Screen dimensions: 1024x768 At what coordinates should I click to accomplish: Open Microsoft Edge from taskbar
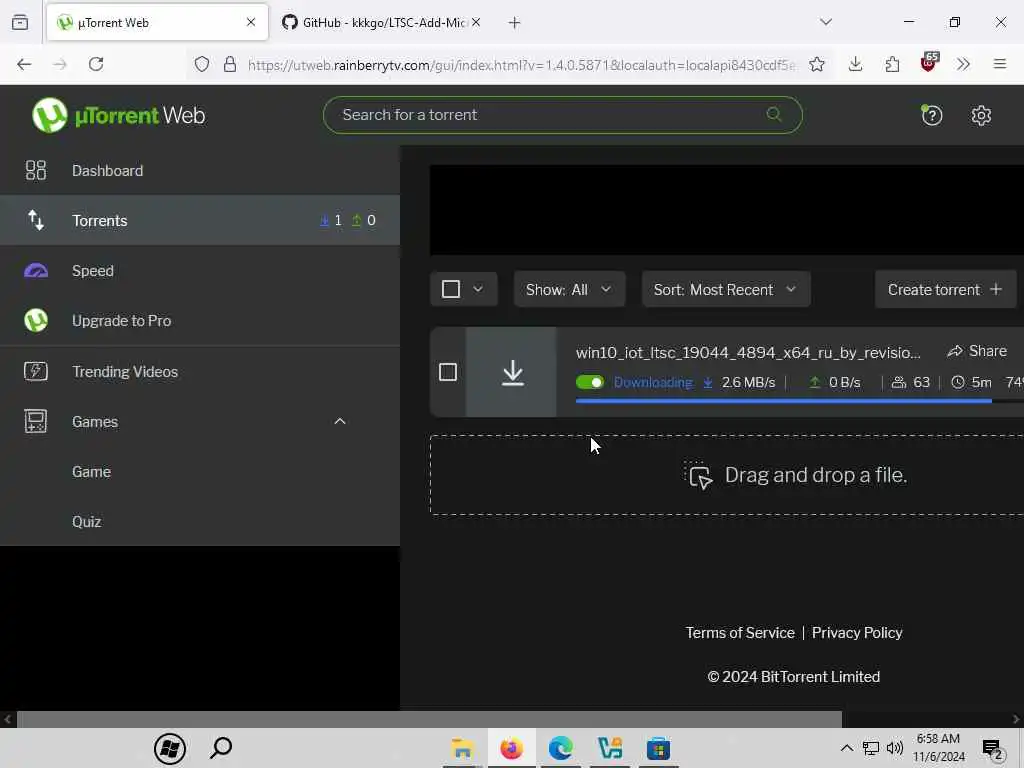click(560, 748)
